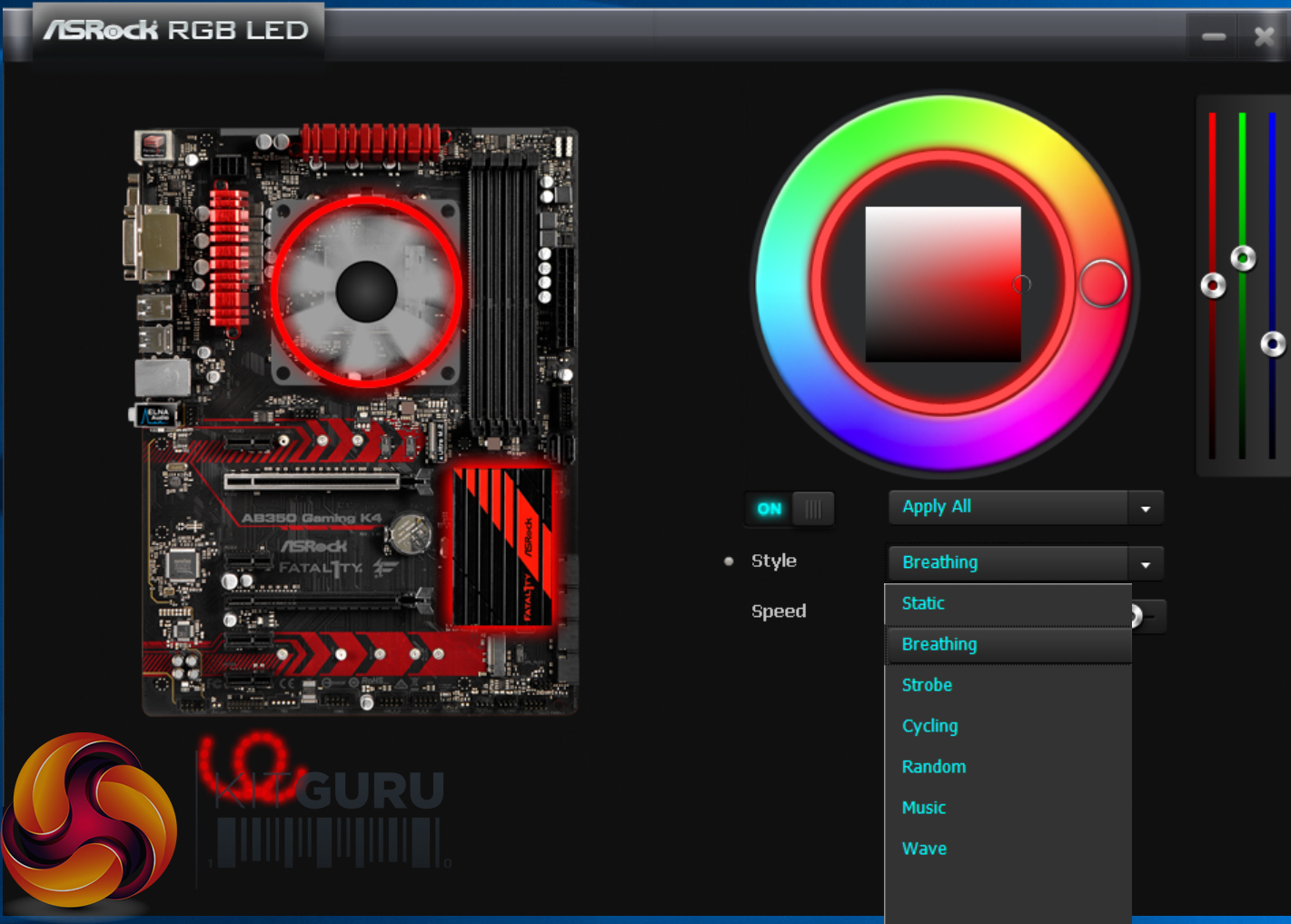Collapse the Style dropdown showing Breathing
1291x924 pixels.
coord(1146,563)
